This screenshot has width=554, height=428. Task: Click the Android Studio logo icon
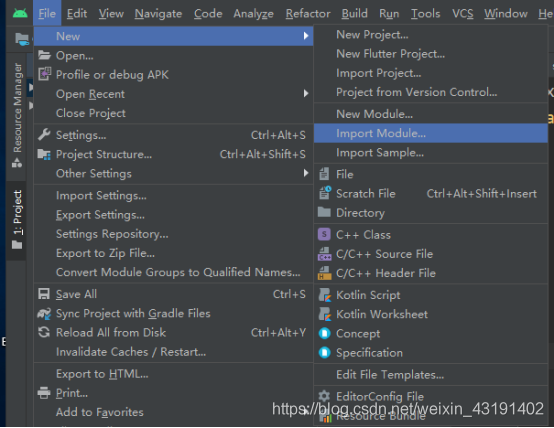coord(20,13)
